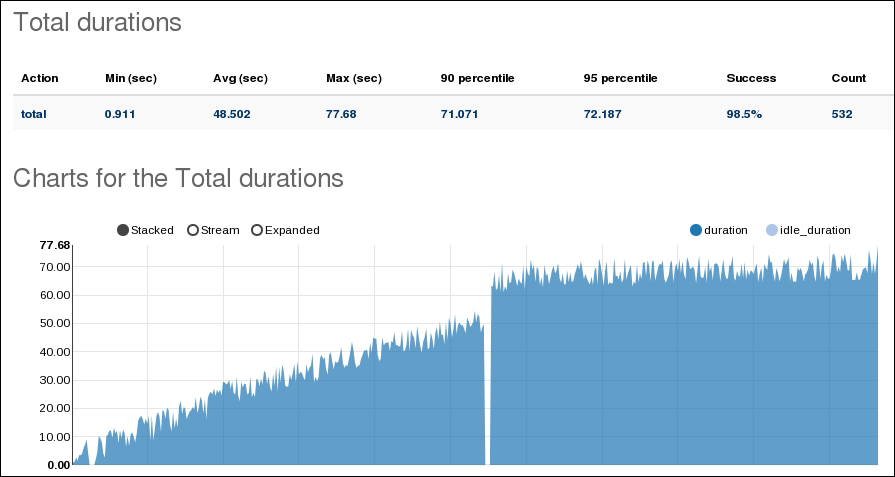This screenshot has width=895, height=477.
Task: Click the 77.68 y-axis maximum label
Action: pos(54,245)
